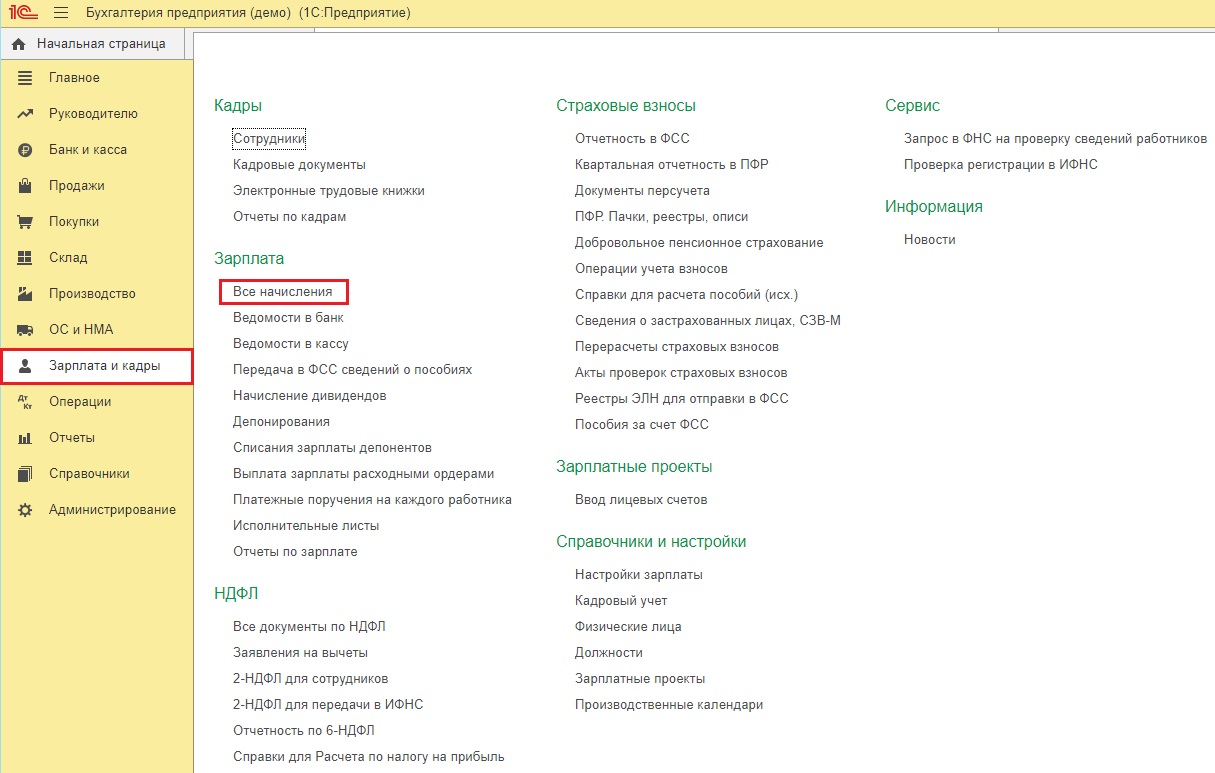Open the Банк и касса section icon
The width and height of the screenshot is (1215, 773).
point(24,149)
